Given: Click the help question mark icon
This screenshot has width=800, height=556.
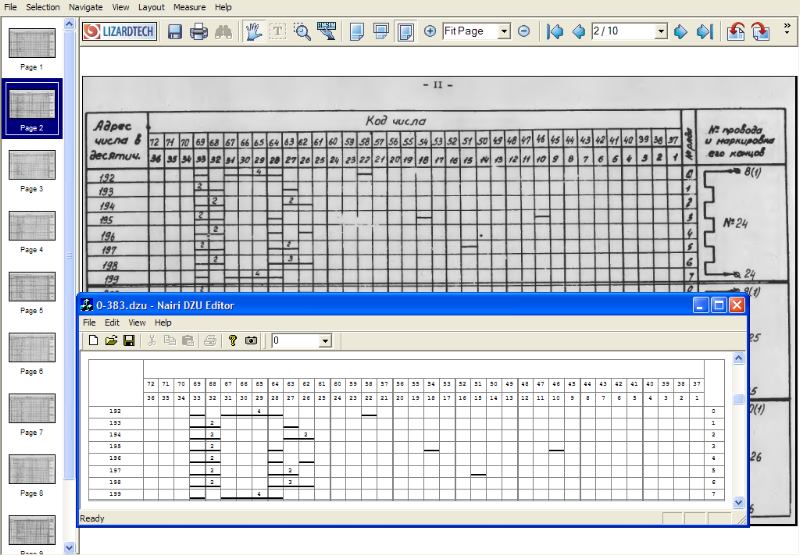Looking at the screenshot, I should 232,341.
